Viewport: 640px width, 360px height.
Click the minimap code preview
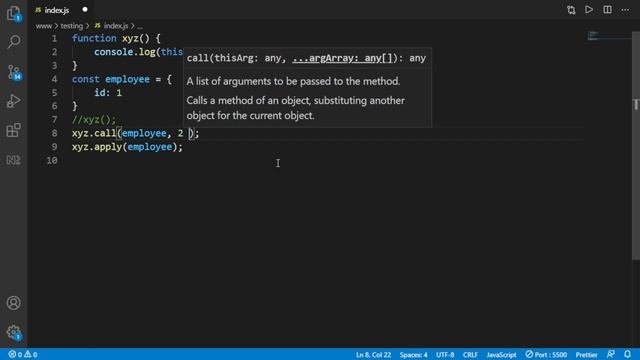pos(593,36)
